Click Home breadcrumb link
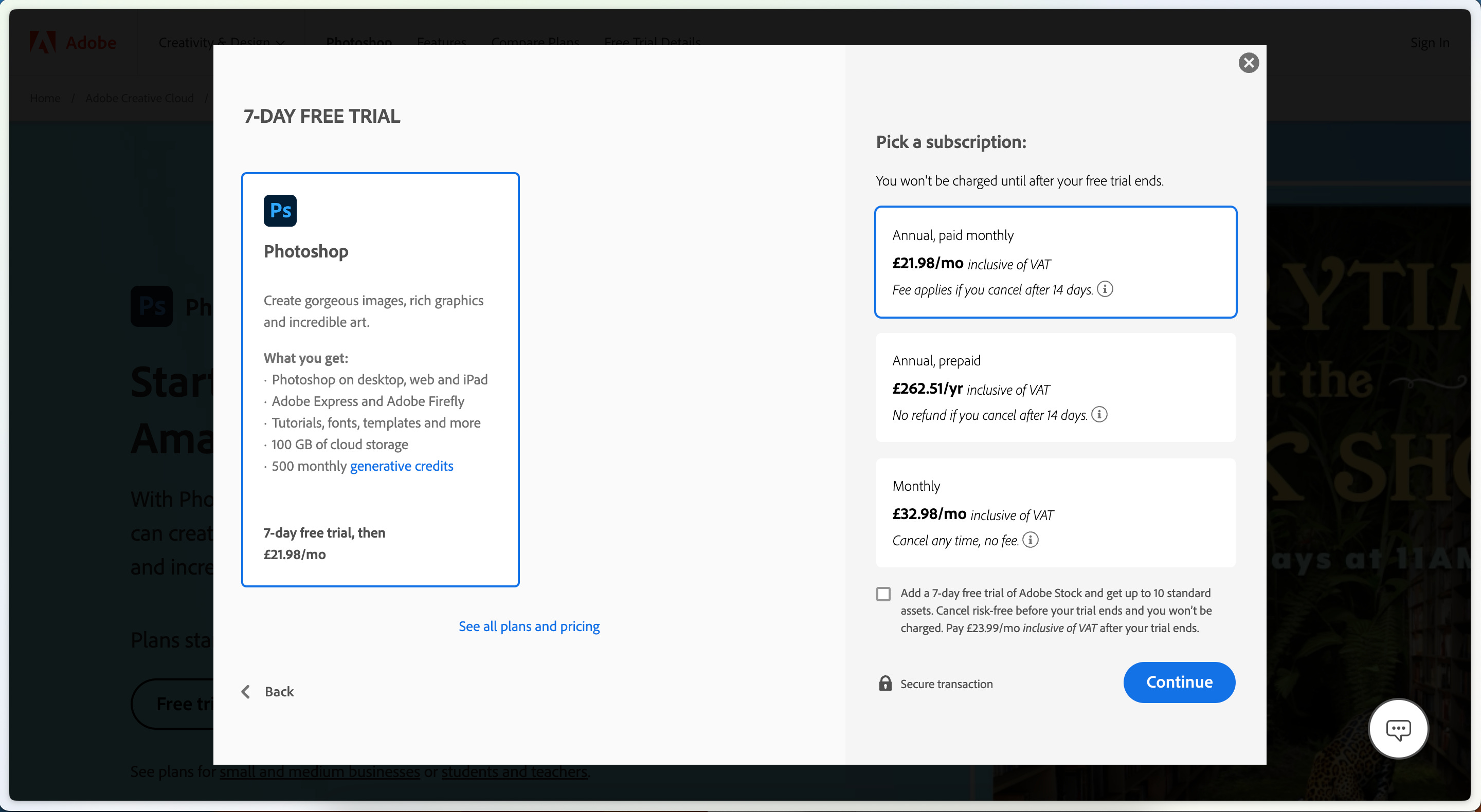Viewport: 1481px width, 812px height. pos(45,98)
